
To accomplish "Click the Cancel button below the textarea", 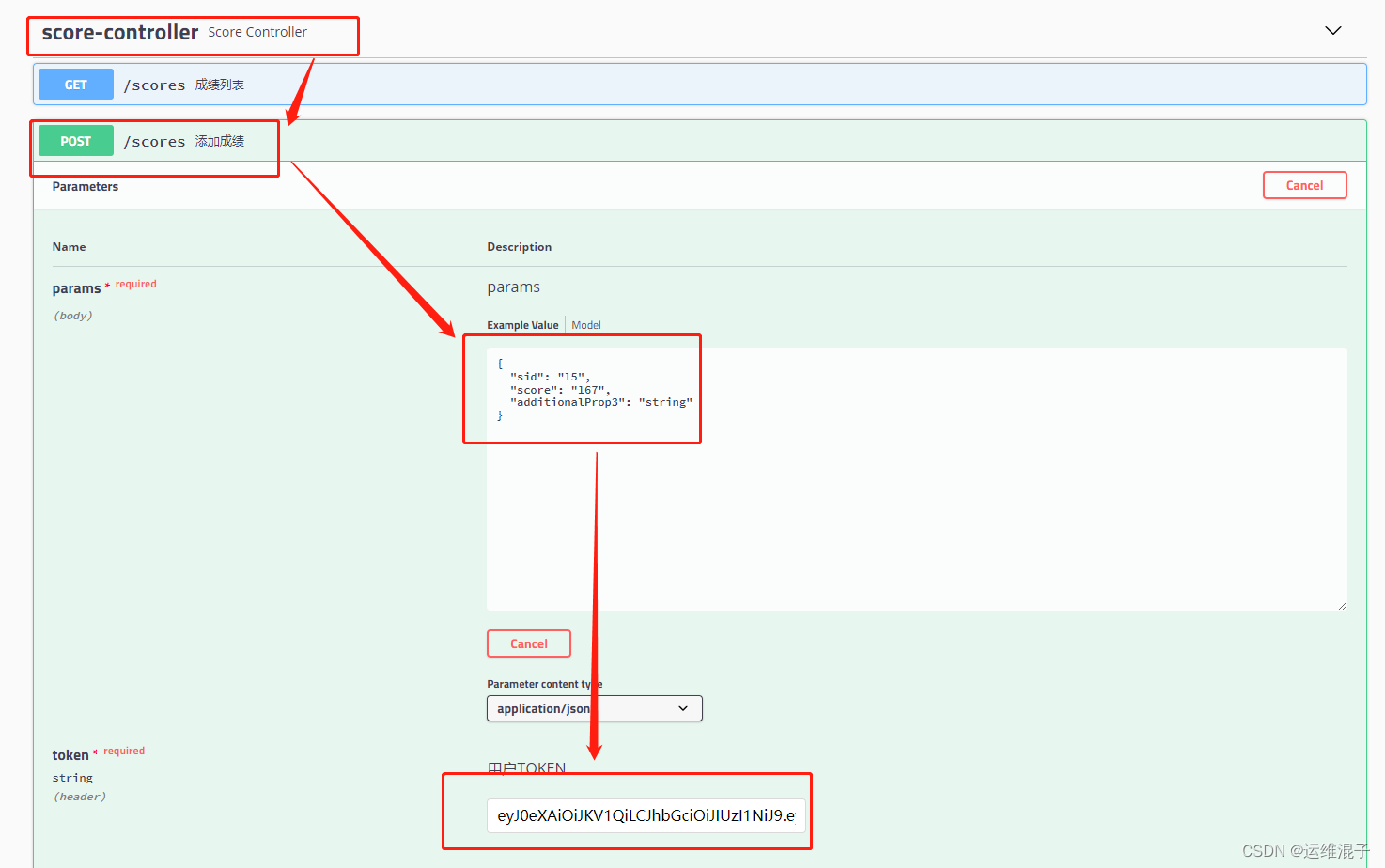I will pyautogui.click(x=529, y=643).
